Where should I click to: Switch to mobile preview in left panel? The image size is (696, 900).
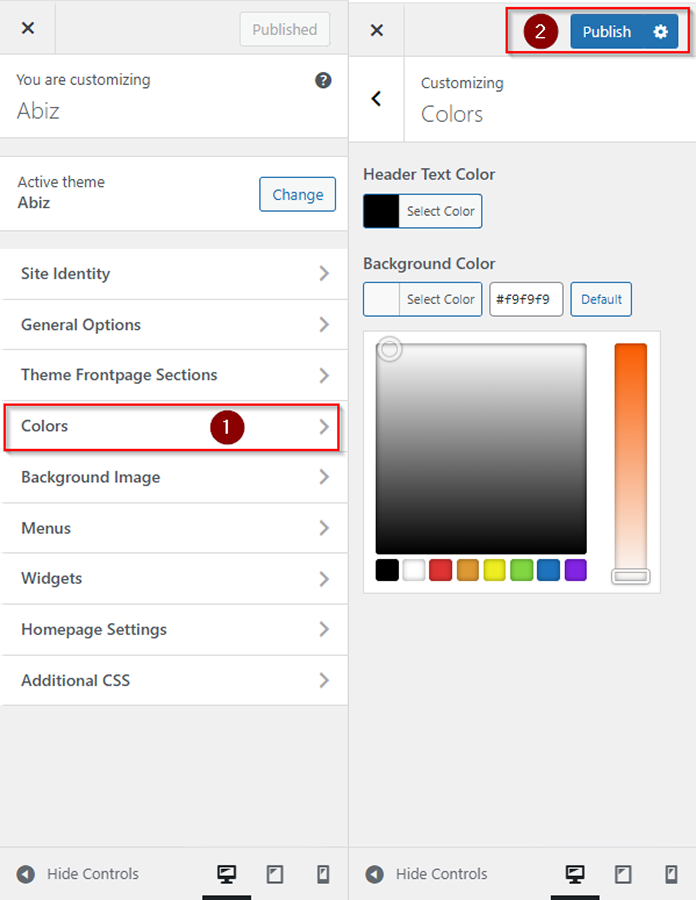323,874
